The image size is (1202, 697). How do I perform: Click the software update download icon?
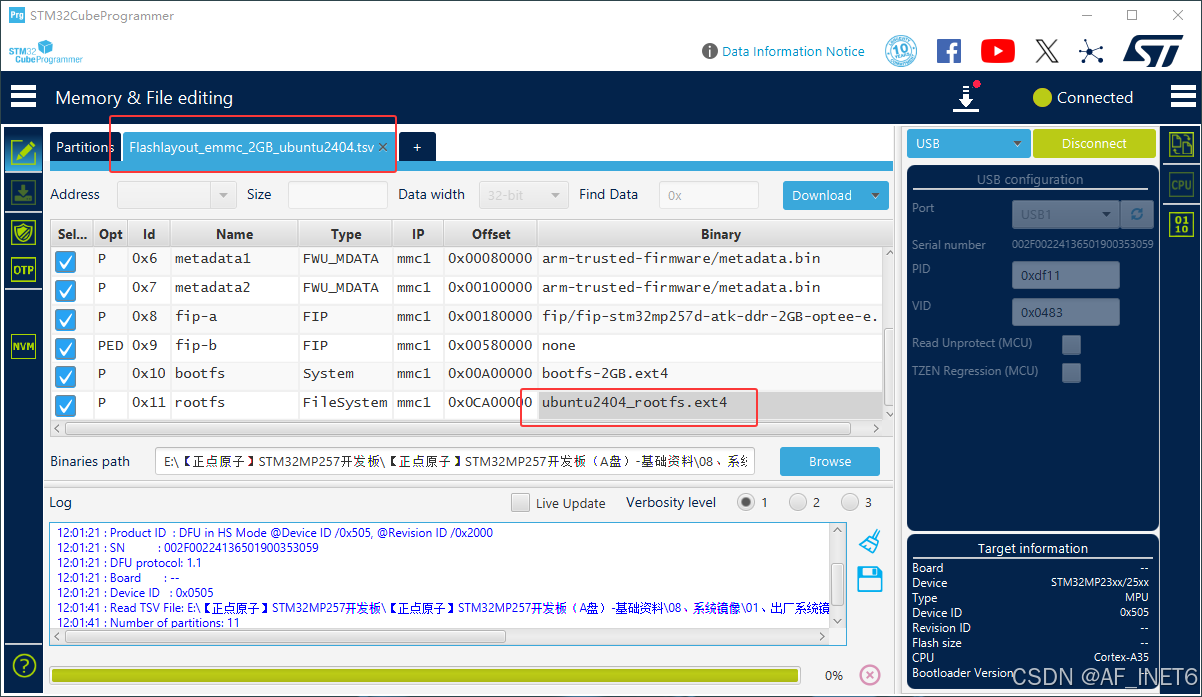tap(966, 98)
